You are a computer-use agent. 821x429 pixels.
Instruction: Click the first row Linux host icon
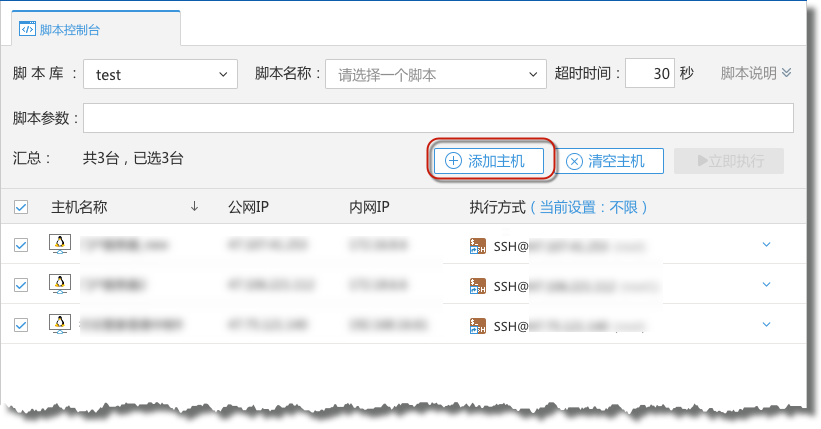coord(60,244)
